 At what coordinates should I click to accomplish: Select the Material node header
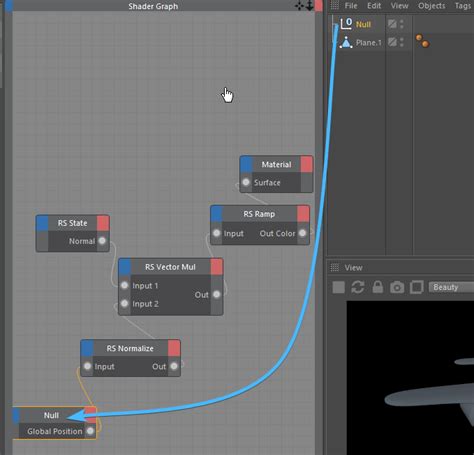point(276,164)
